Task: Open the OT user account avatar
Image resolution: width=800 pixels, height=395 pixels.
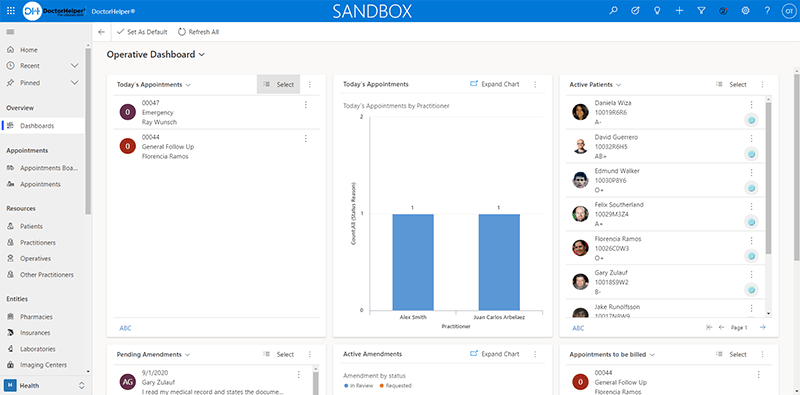Action: 788,11
